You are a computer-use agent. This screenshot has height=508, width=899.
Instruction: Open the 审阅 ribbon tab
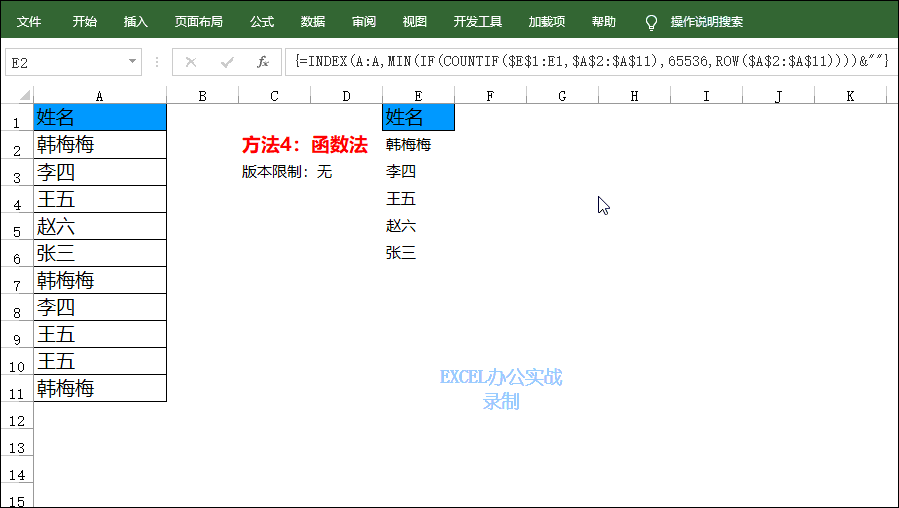(x=364, y=22)
